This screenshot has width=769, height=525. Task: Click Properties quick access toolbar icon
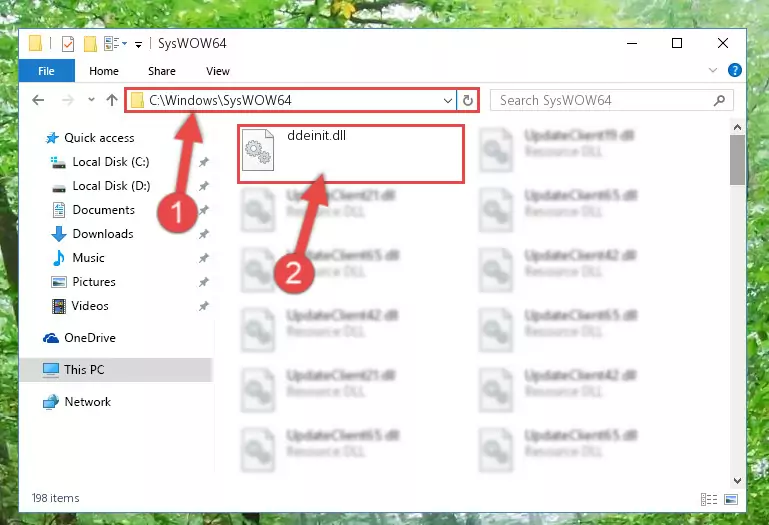[x=68, y=44]
